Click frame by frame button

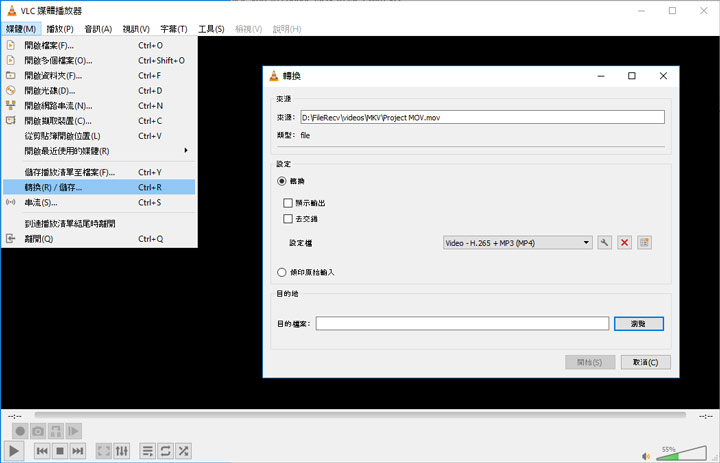tap(73, 431)
